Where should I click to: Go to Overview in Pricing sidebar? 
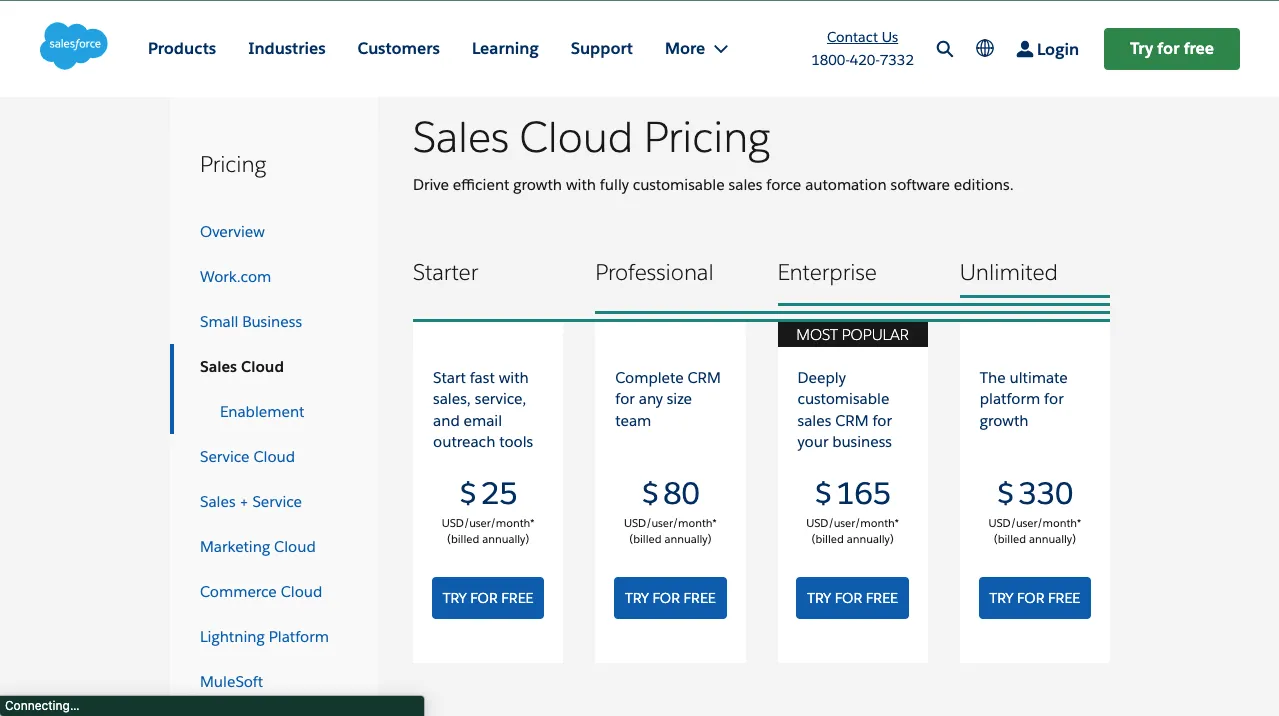pos(232,232)
